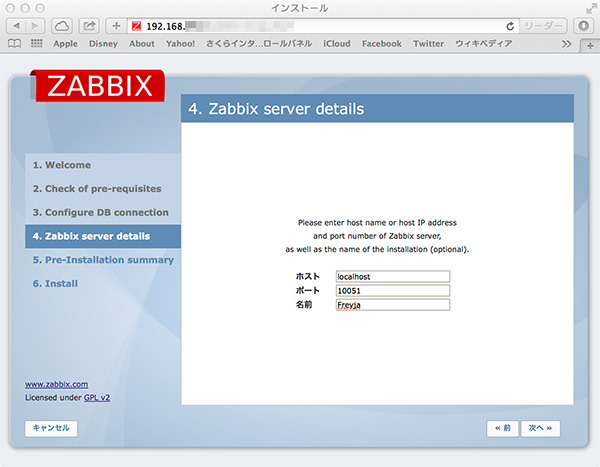Click the Share icon in toolbar

pyautogui.click(x=89, y=25)
